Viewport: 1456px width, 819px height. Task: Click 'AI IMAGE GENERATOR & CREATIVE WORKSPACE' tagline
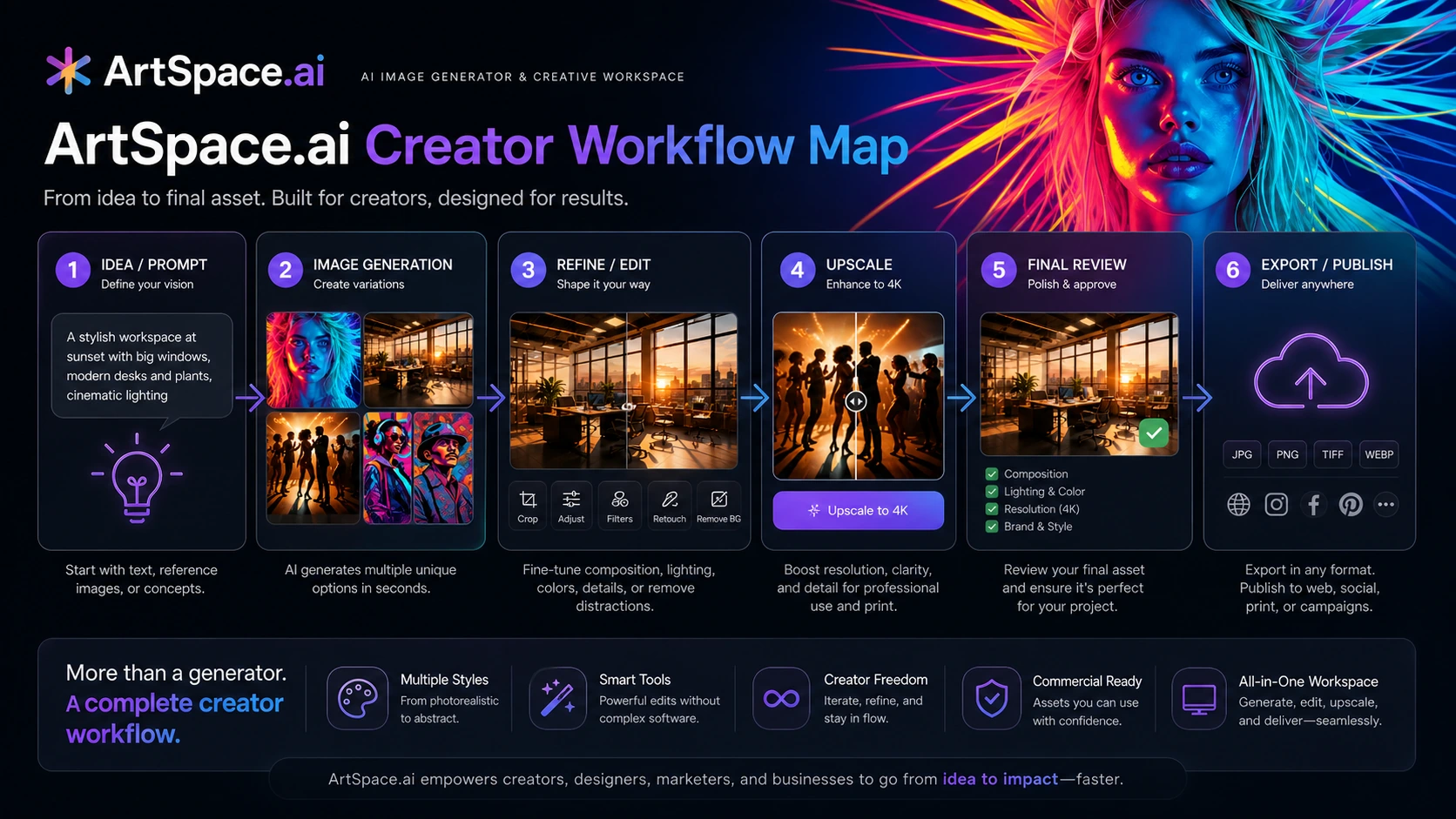(522, 77)
